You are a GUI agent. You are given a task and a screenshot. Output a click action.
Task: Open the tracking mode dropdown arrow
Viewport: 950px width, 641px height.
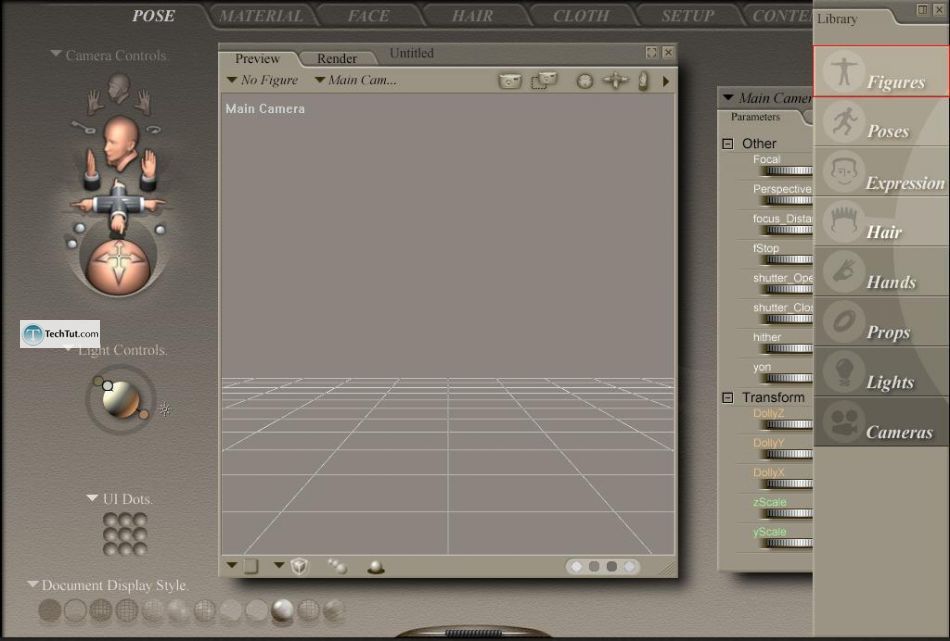click(x=279, y=565)
